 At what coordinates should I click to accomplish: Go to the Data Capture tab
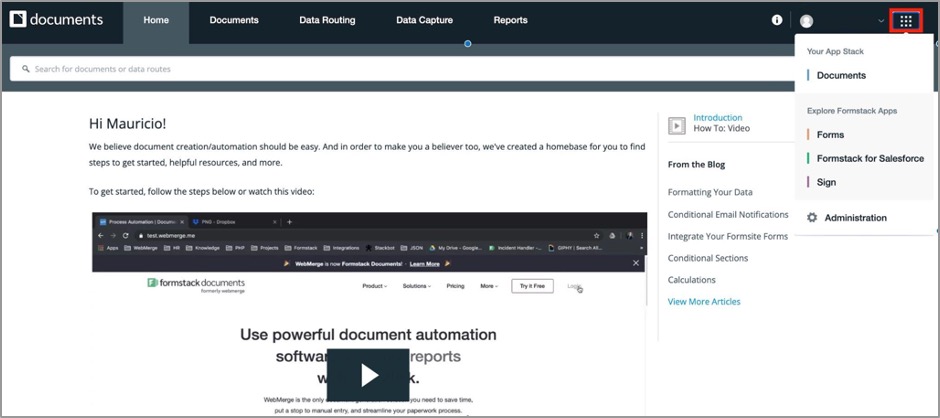[424, 20]
